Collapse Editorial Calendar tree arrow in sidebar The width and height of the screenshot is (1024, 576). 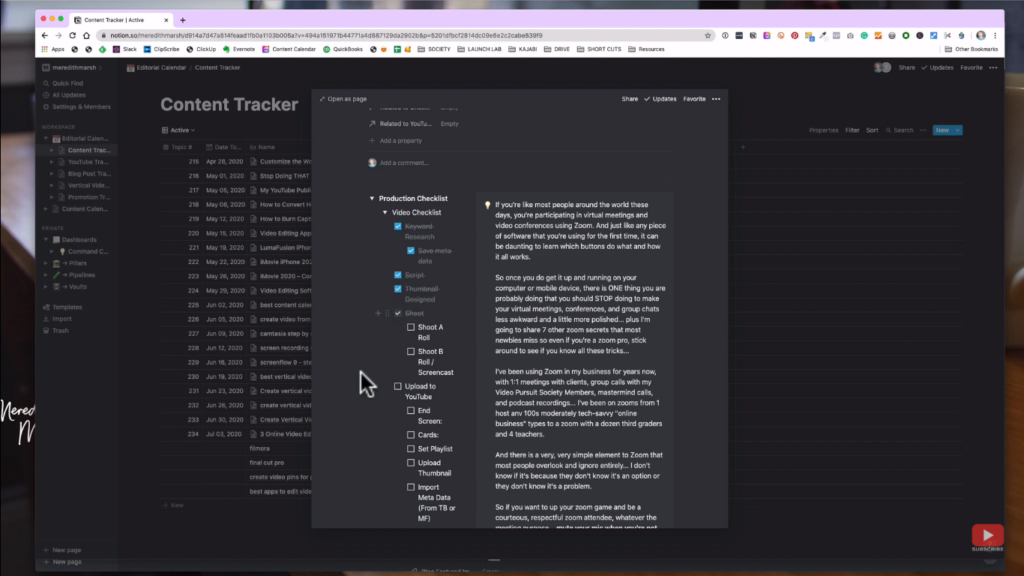point(46,138)
